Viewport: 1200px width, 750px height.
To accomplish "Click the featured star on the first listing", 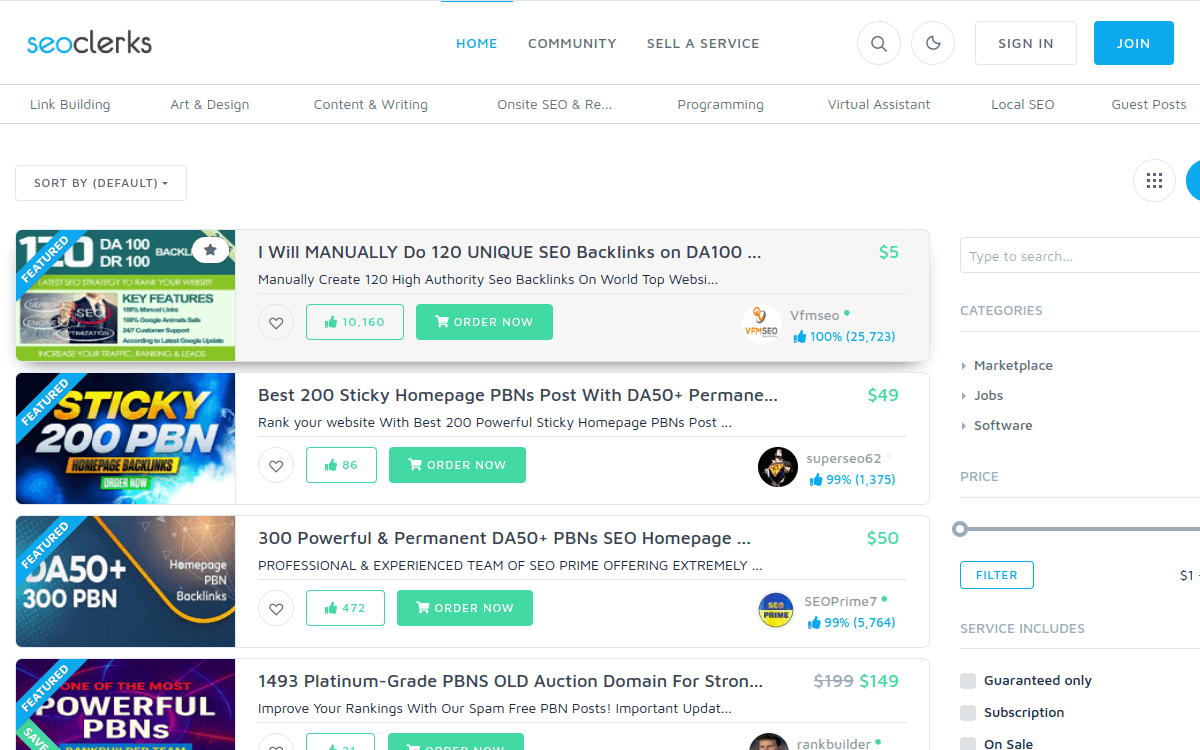I will coord(210,251).
